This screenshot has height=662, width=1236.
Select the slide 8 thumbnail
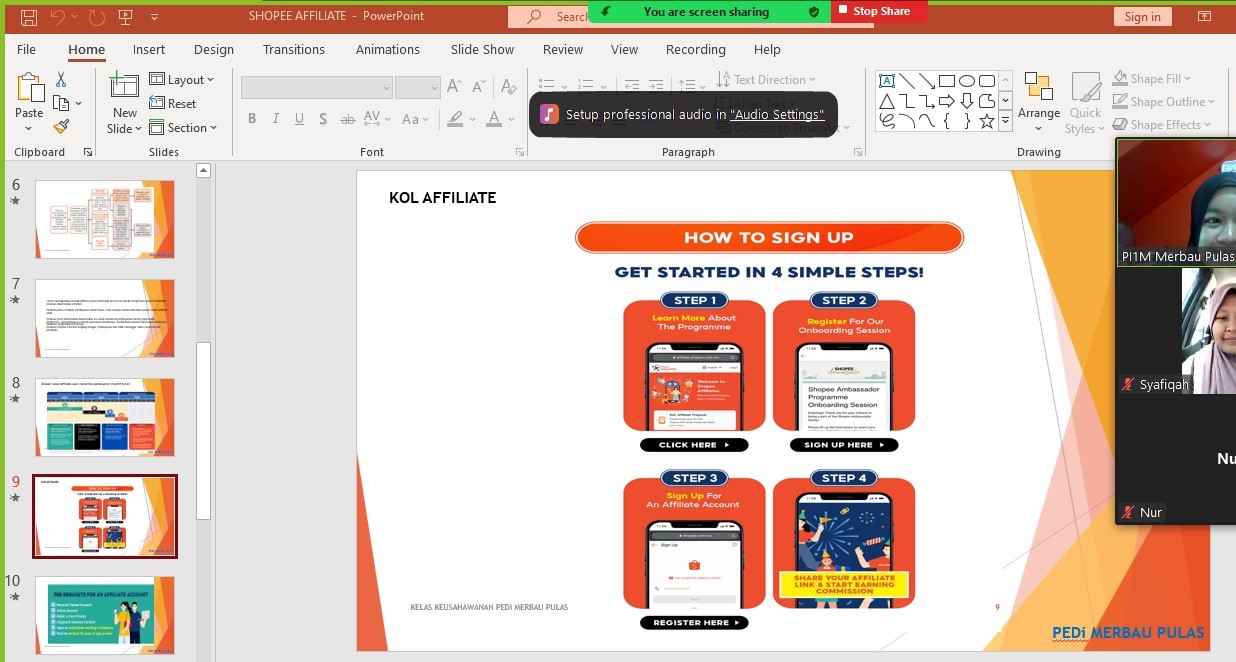105,416
